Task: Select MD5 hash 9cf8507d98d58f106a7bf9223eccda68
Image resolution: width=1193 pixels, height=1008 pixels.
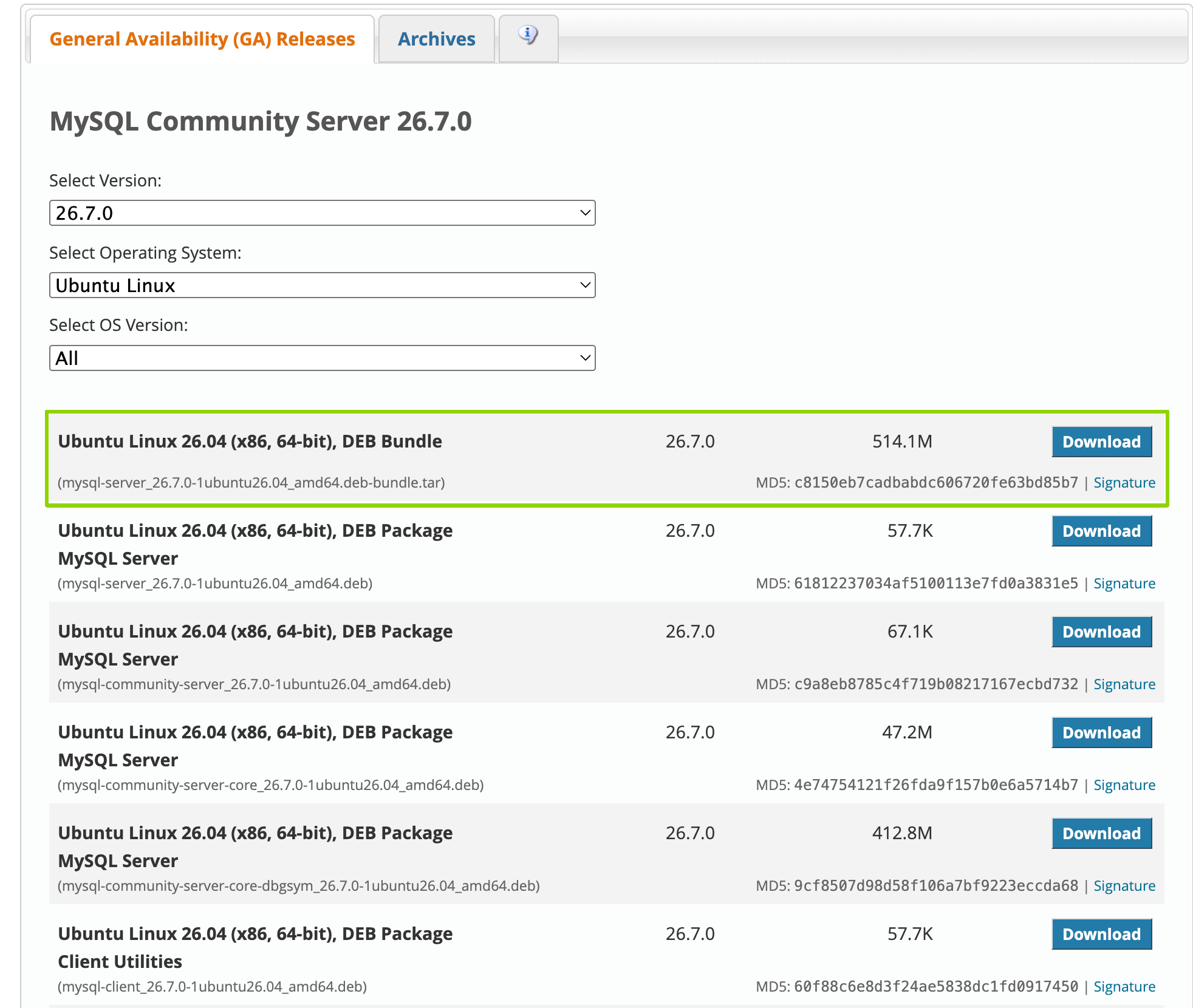Action: pyautogui.click(x=936, y=886)
